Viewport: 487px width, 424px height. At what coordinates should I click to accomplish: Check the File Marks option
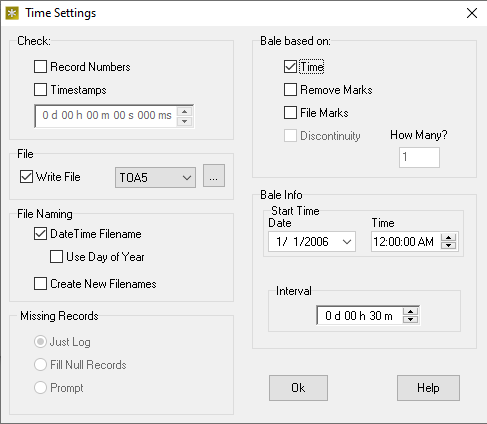point(290,113)
